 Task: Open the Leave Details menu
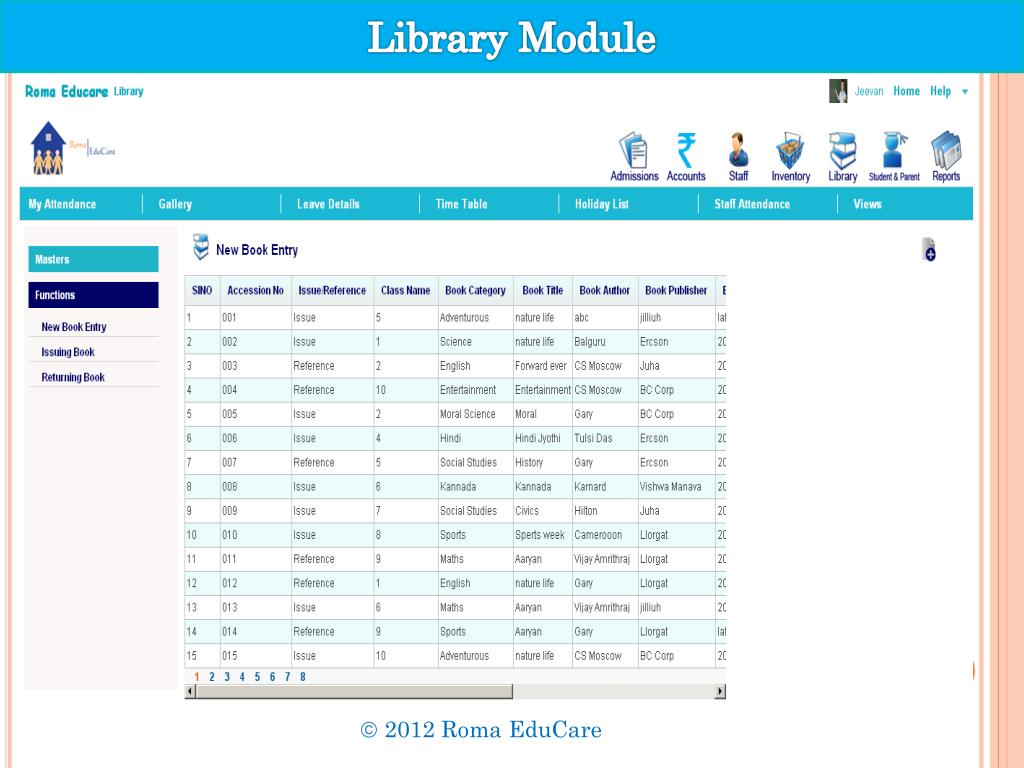coord(328,204)
